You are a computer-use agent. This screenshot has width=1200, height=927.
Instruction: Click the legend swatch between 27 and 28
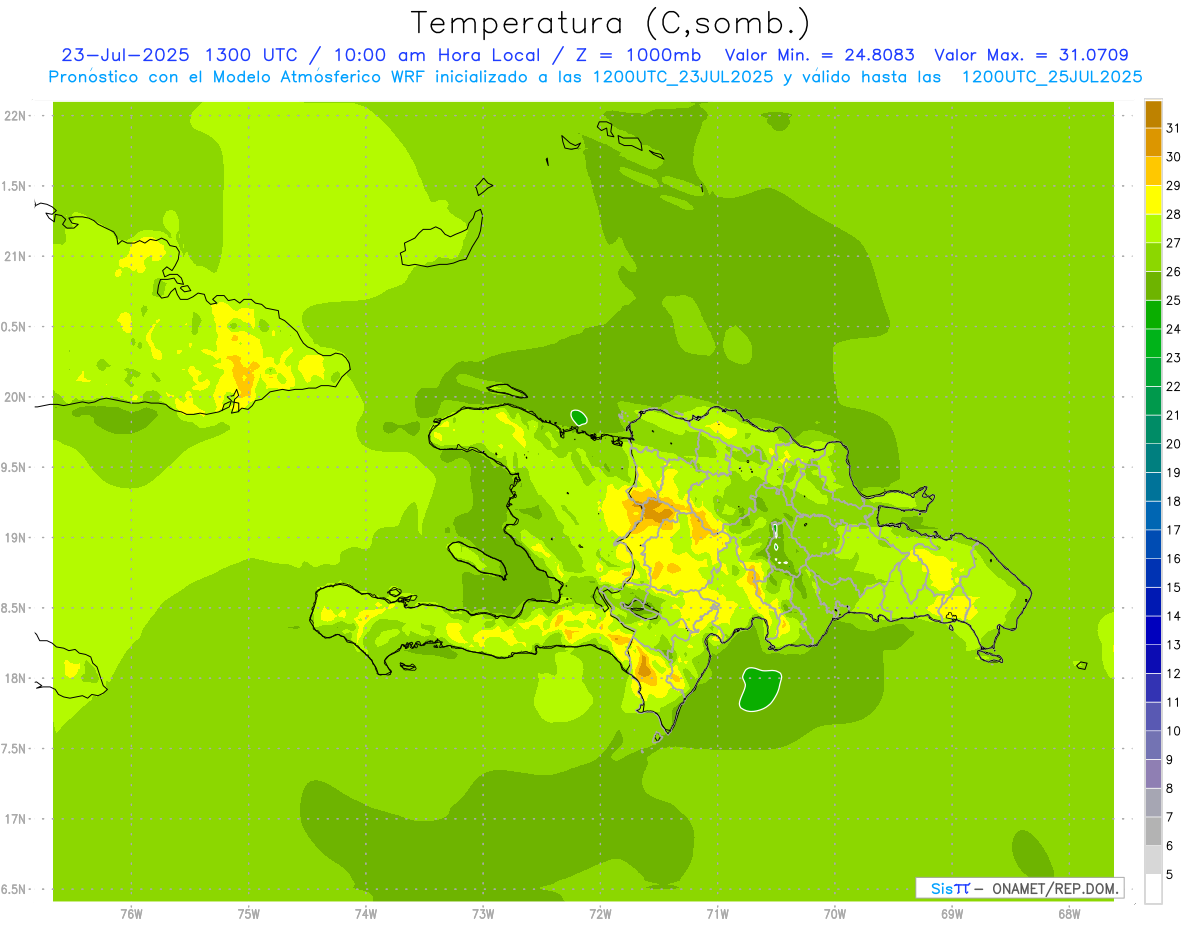pos(1153,229)
